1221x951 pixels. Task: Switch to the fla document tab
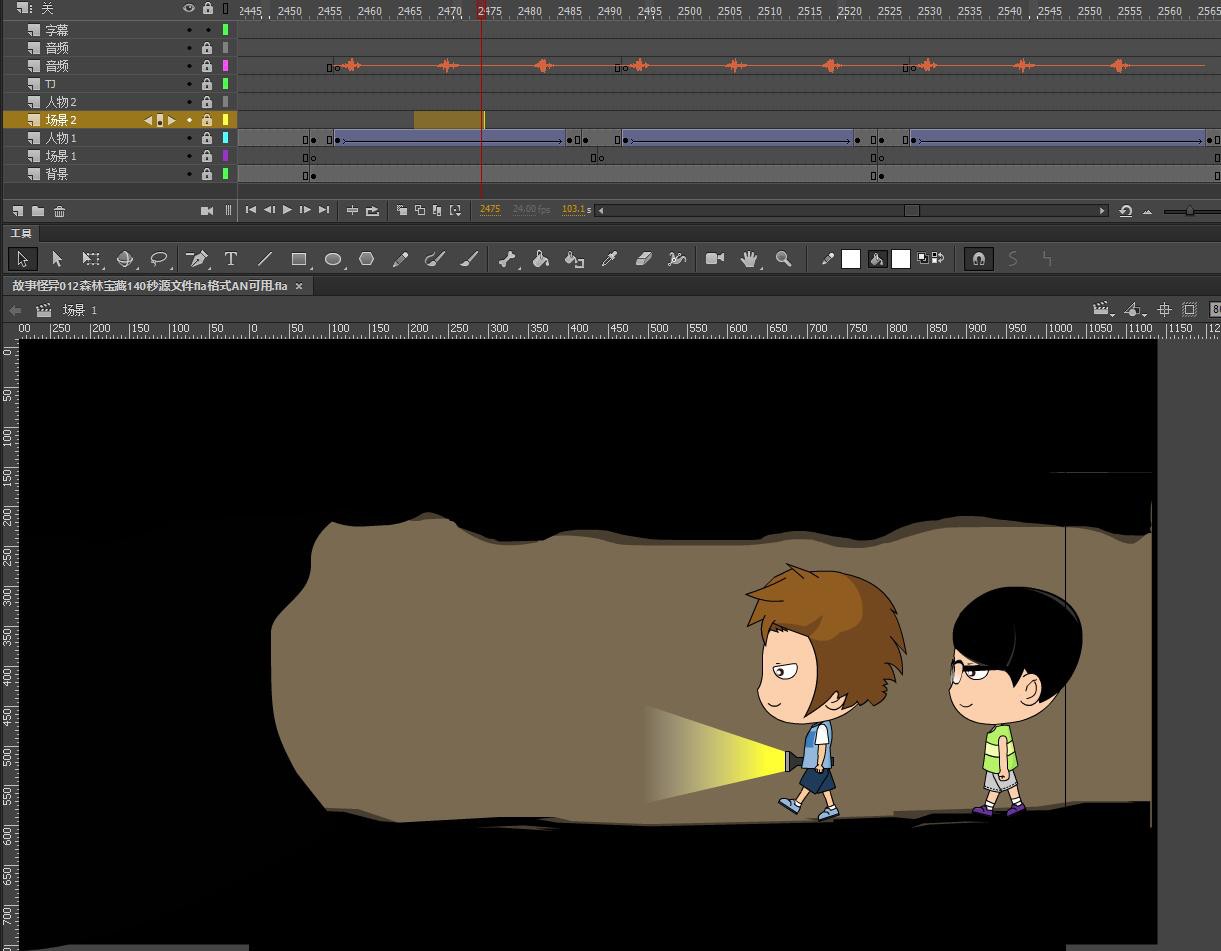click(x=150, y=286)
